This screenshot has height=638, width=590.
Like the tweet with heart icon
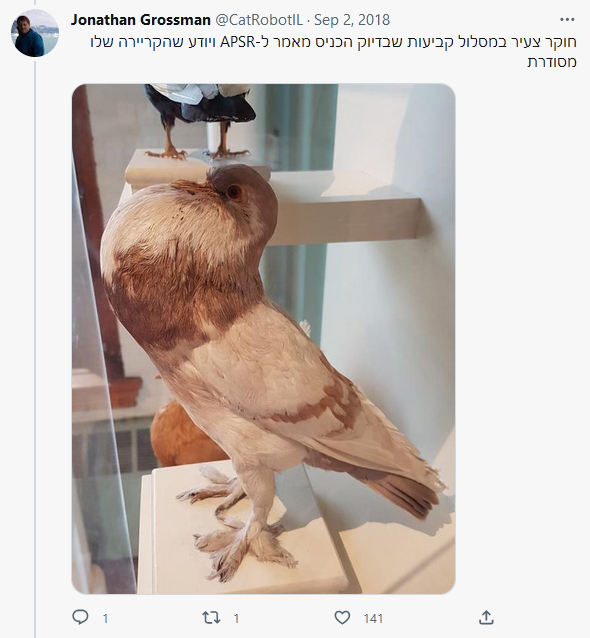coord(342,618)
